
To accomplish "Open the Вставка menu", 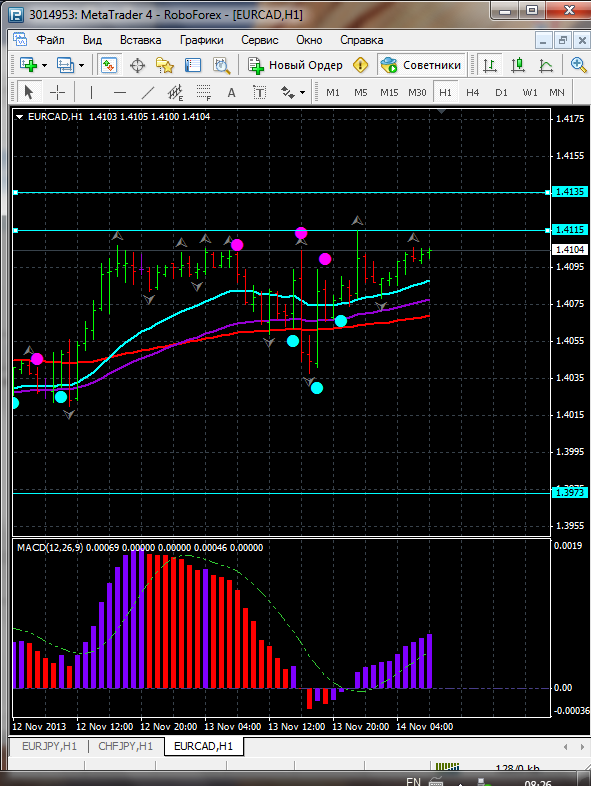I will (x=140, y=40).
